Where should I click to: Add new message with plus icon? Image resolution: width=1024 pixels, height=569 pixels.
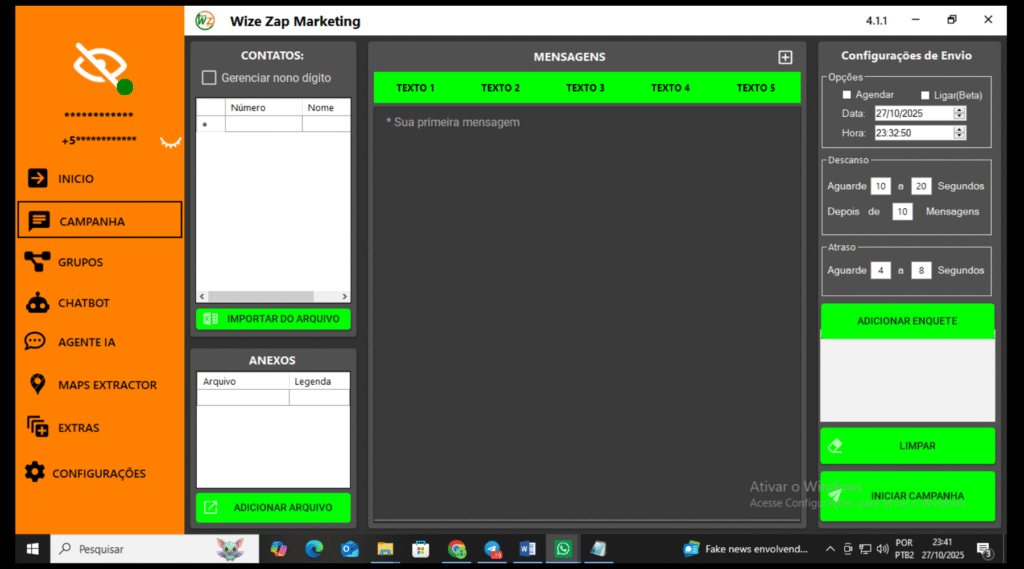[x=785, y=58]
